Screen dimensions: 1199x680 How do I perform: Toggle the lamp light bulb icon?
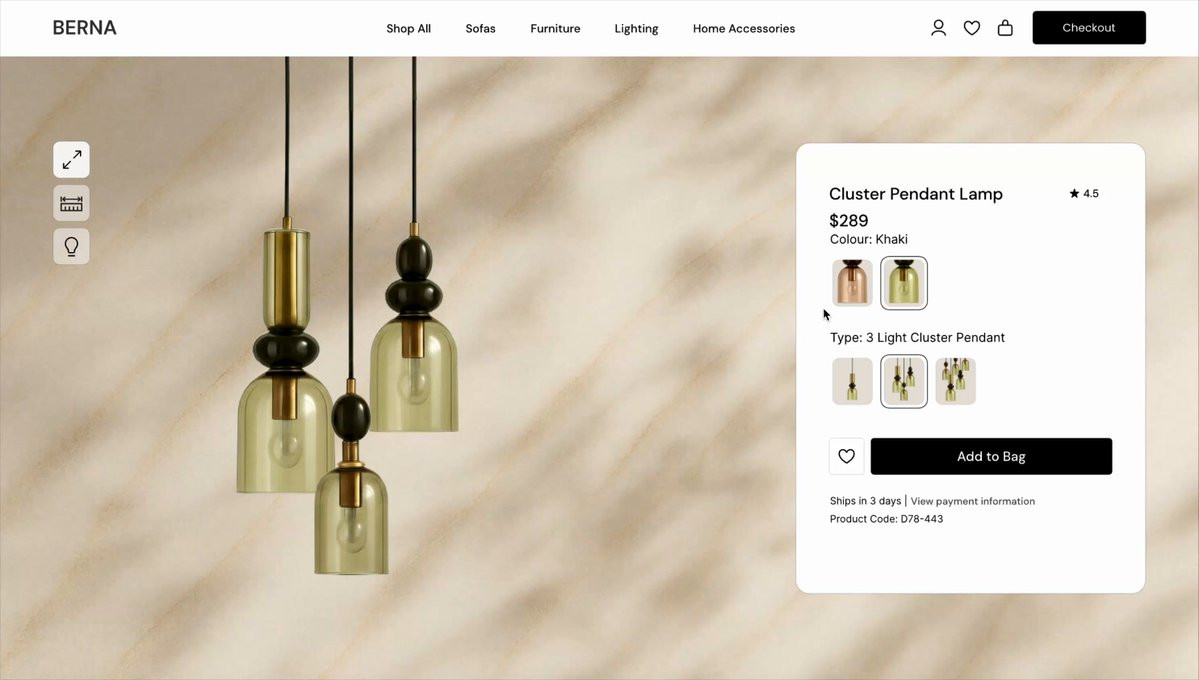[71, 246]
